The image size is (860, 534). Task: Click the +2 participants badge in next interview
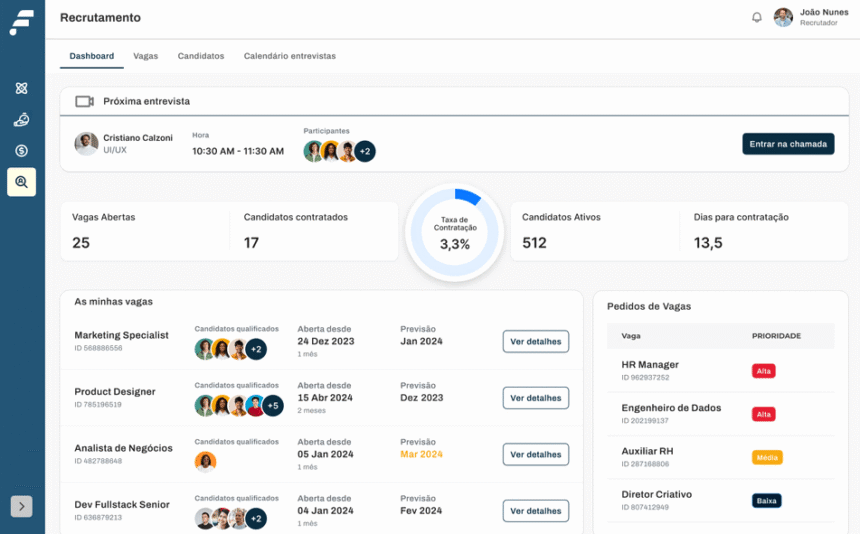pyautogui.click(x=365, y=151)
